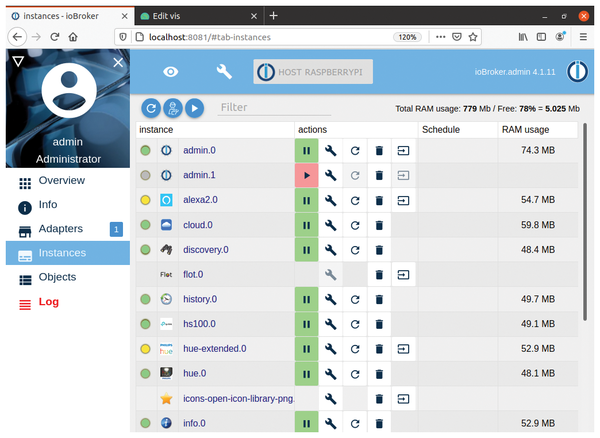
Task: Open hue.0 configuration wrench
Action: coord(331,374)
